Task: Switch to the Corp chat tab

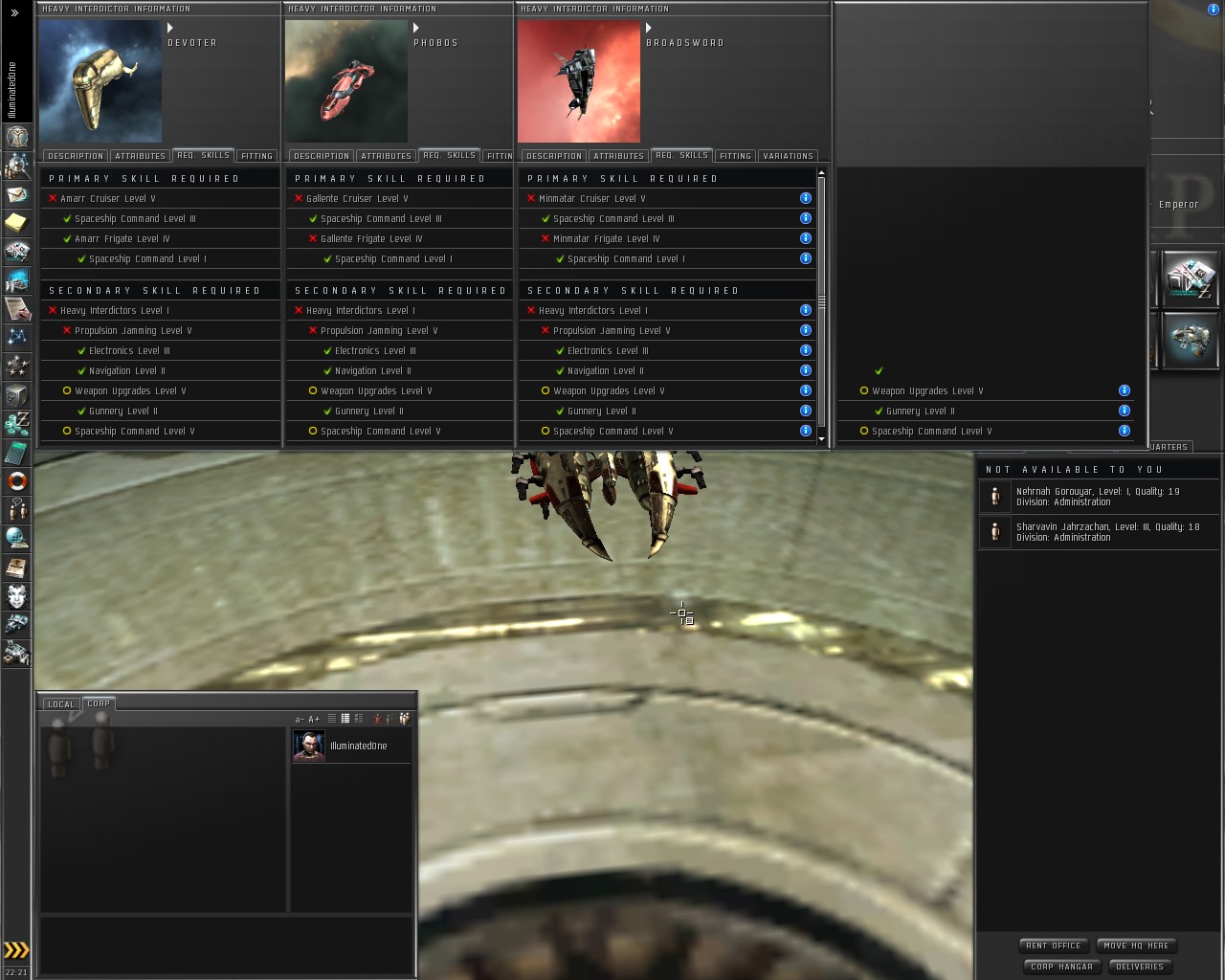Action: click(99, 703)
